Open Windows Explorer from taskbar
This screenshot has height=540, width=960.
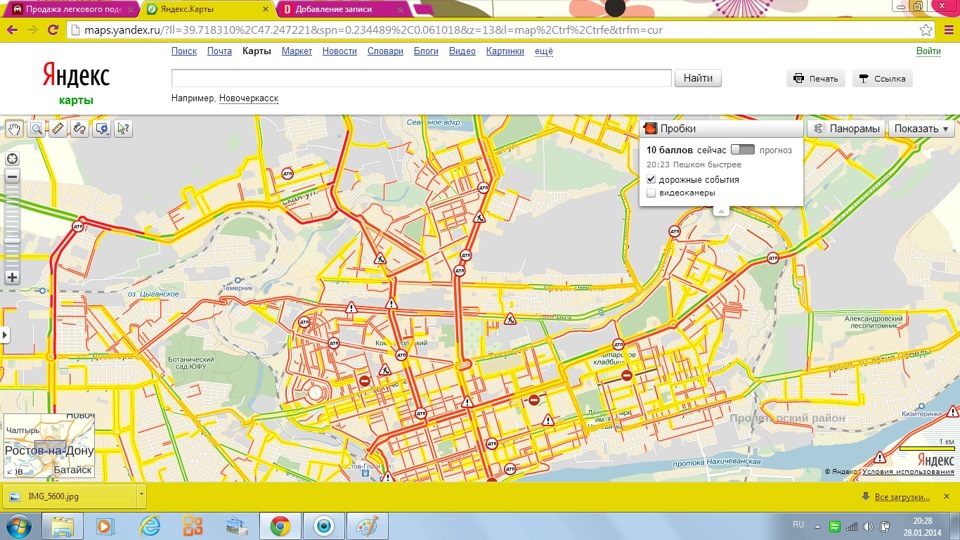pos(62,527)
